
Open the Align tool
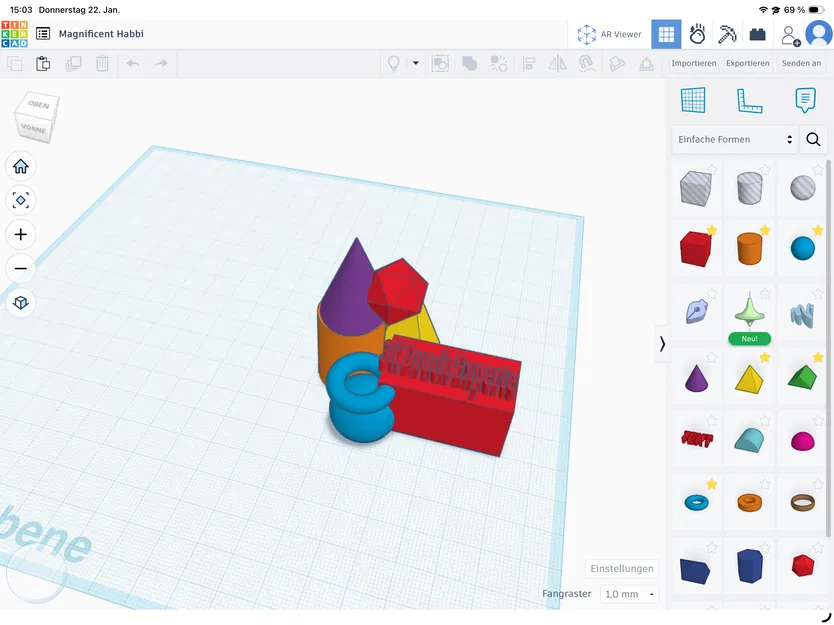[529, 63]
